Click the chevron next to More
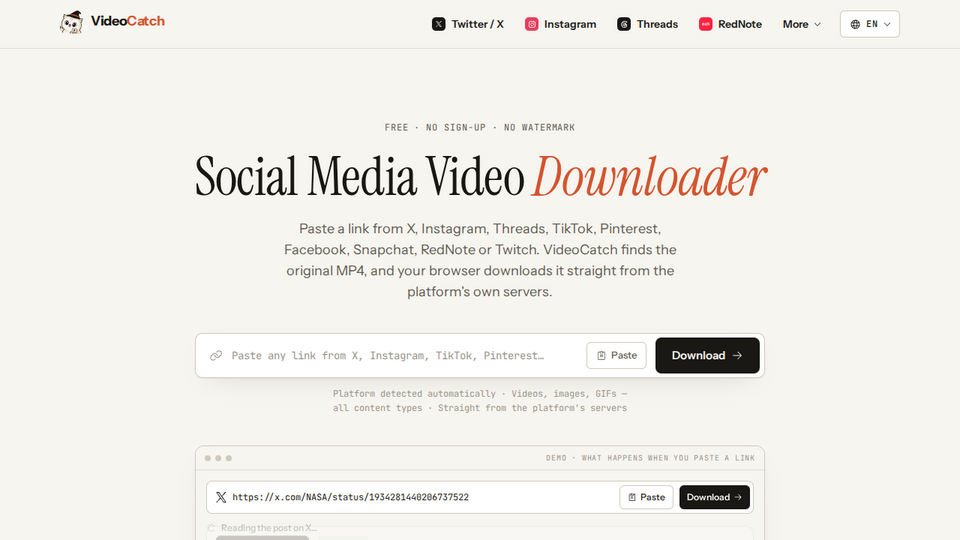Screen dimensions: 960x540 click(817, 24)
